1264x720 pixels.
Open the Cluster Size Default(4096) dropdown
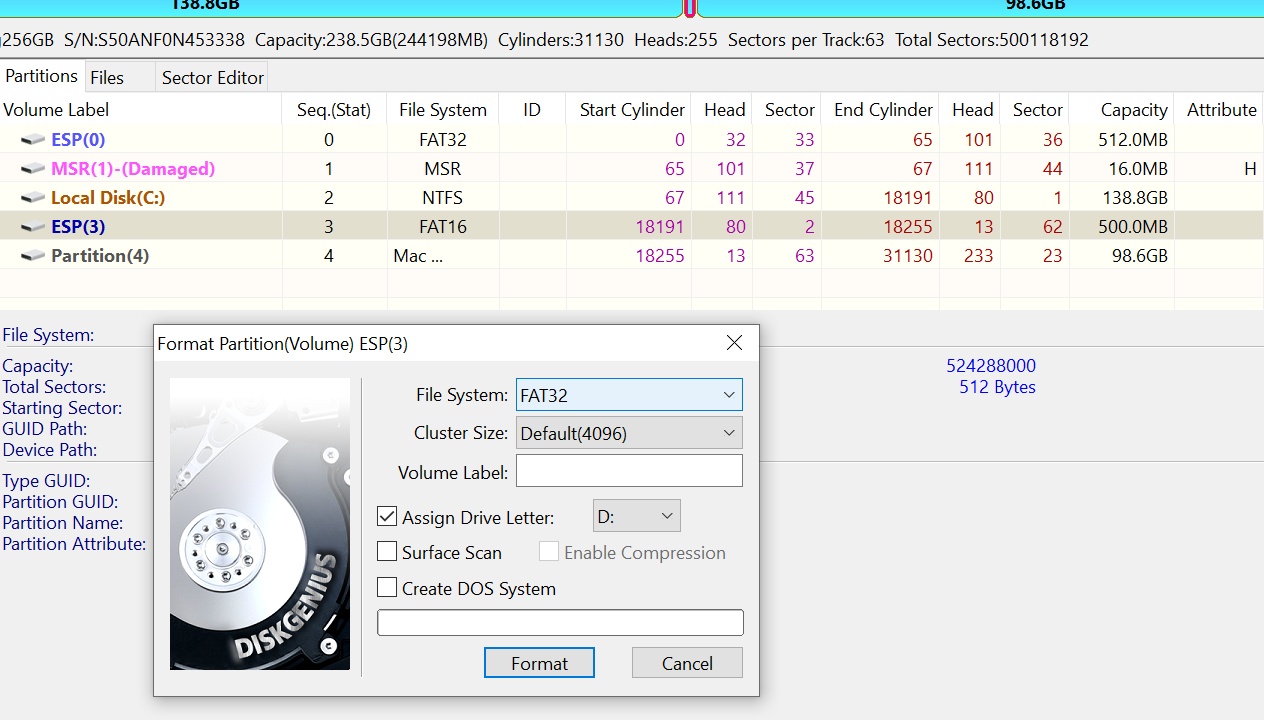click(x=629, y=433)
